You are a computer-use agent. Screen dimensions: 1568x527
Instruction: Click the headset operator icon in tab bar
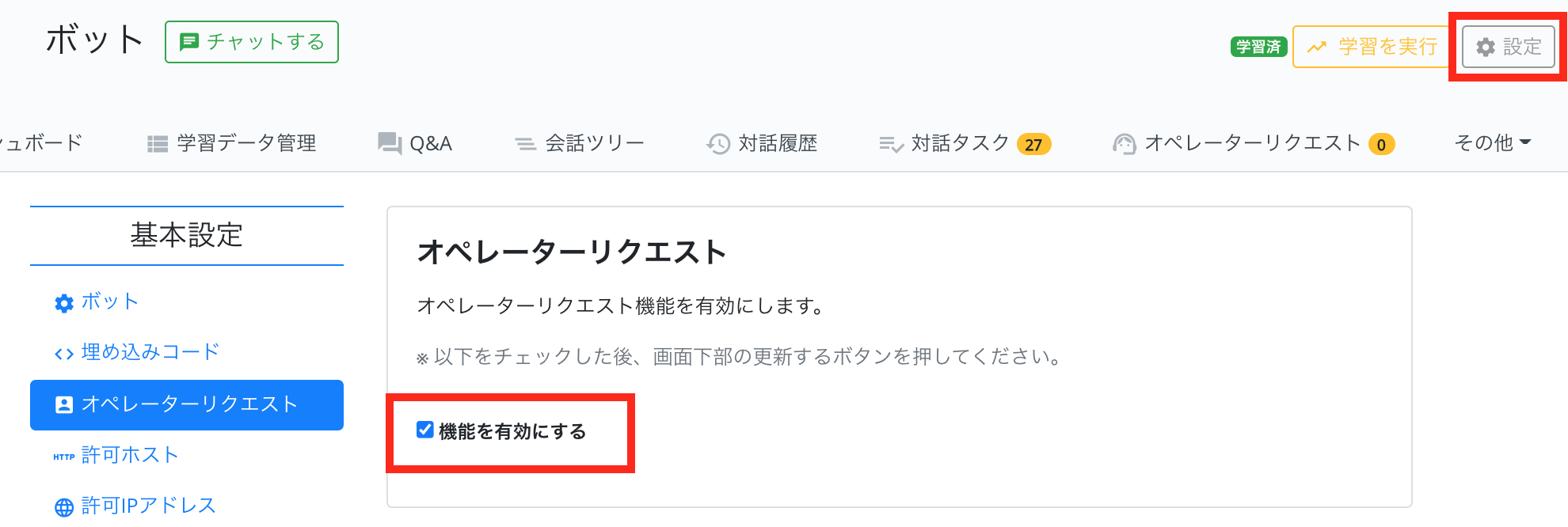1124,144
